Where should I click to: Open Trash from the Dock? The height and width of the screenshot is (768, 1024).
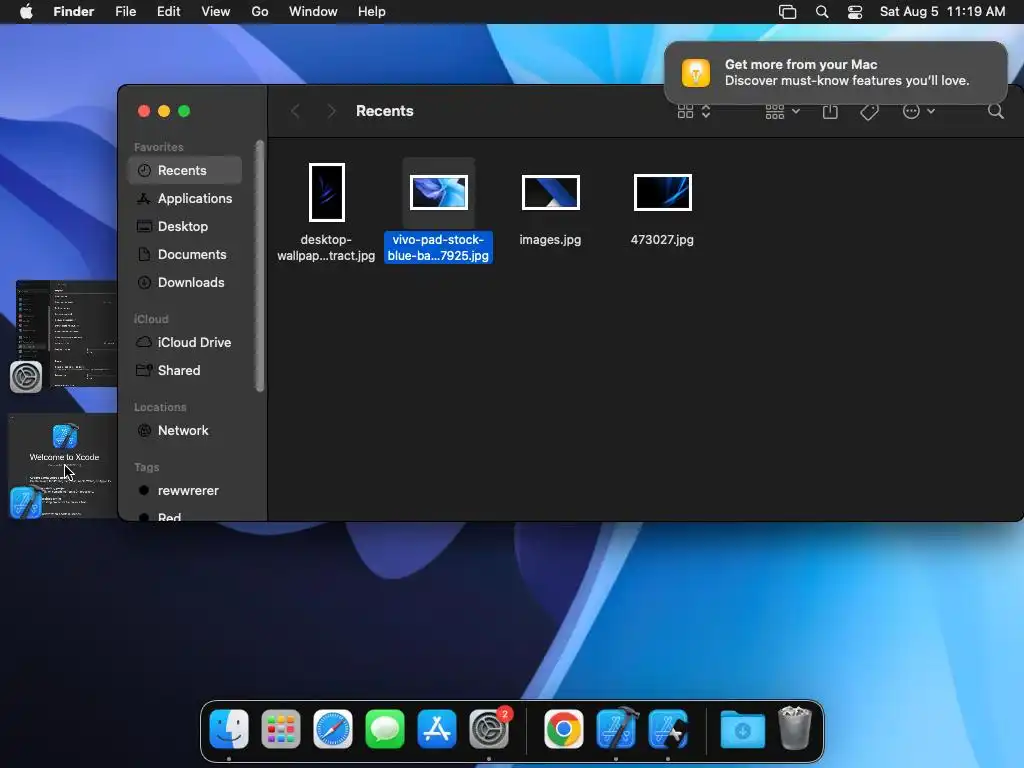coord(795,728)
